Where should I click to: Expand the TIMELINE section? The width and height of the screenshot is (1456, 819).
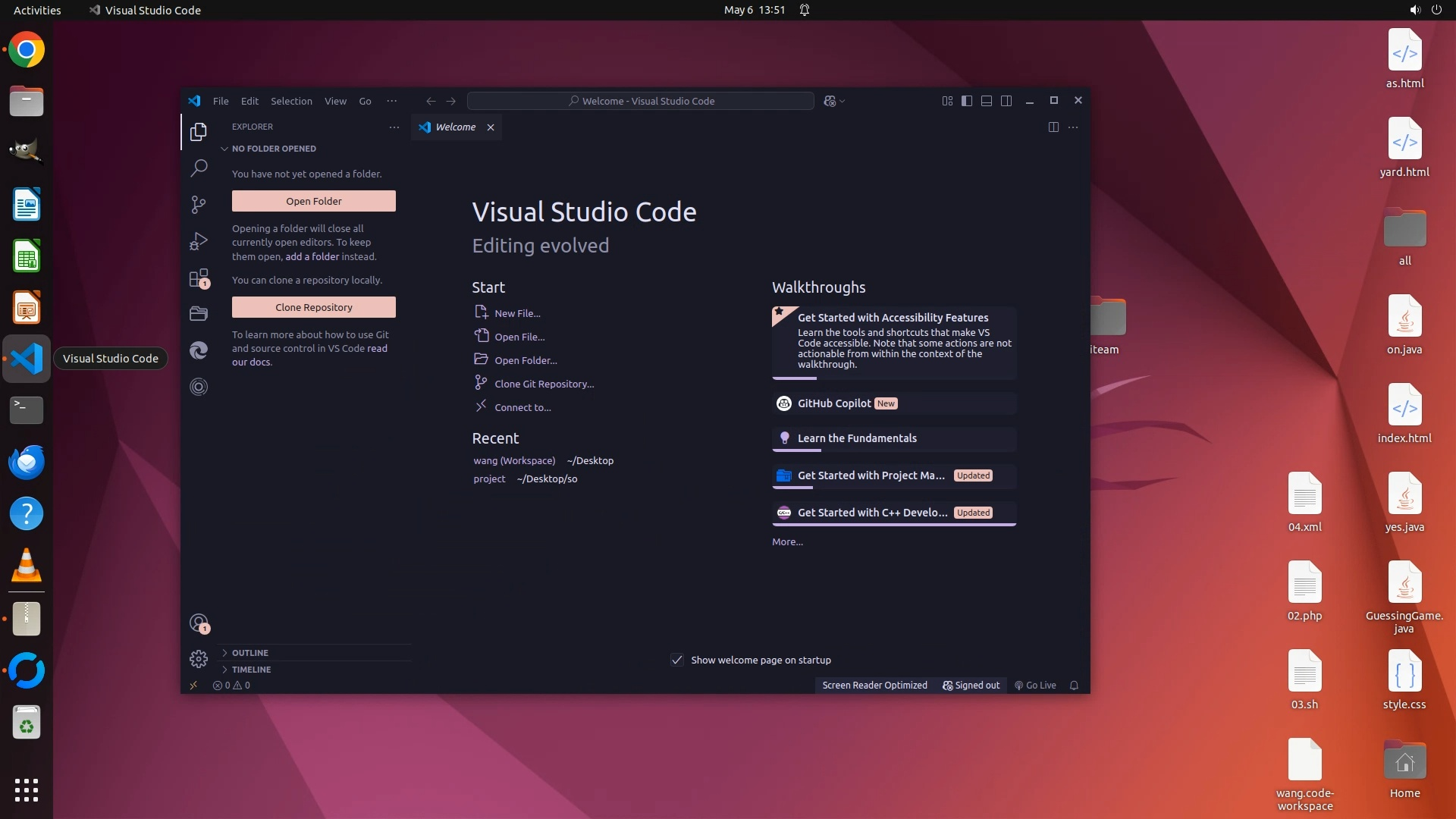tap(251, 670)
